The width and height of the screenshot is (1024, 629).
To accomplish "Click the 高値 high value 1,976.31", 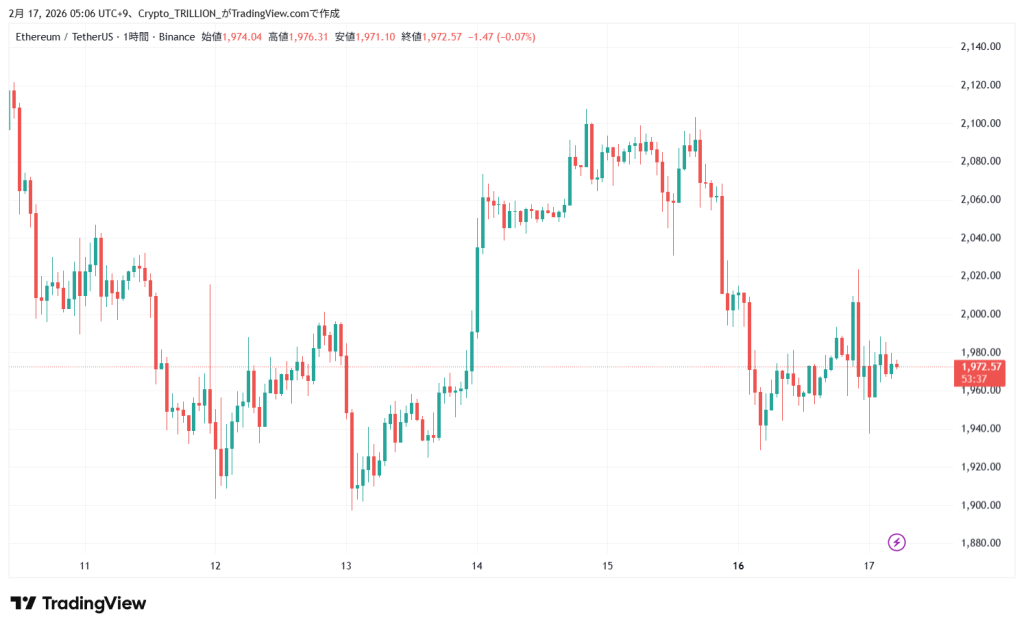I will click(x=308, y=37).
